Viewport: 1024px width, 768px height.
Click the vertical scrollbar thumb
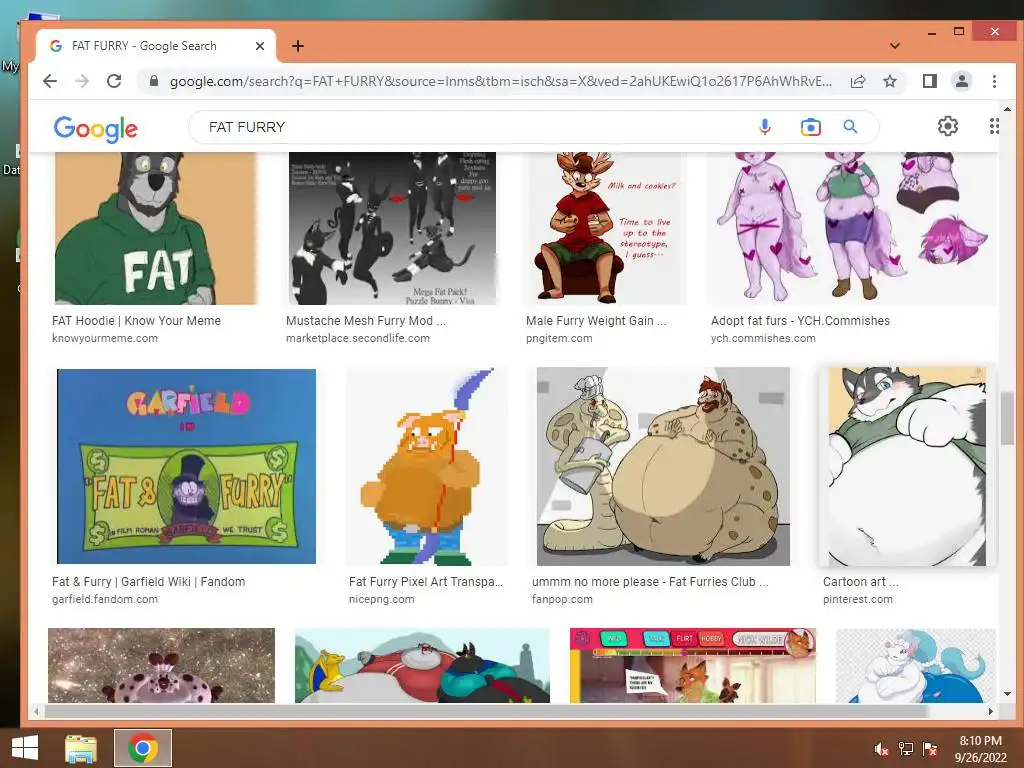[x=1006, y=418]
